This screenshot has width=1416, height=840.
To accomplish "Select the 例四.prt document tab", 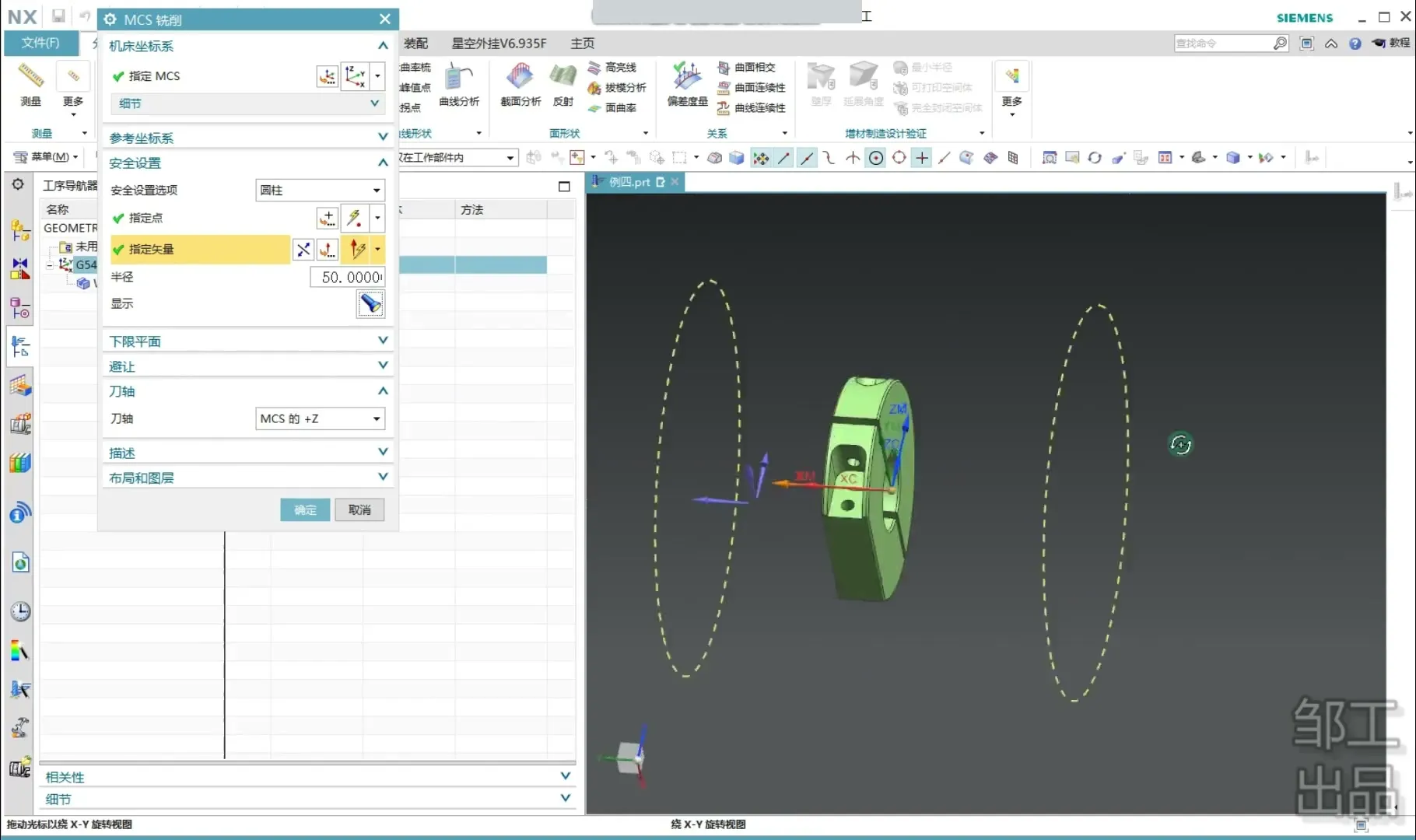I will click(629, 182).
